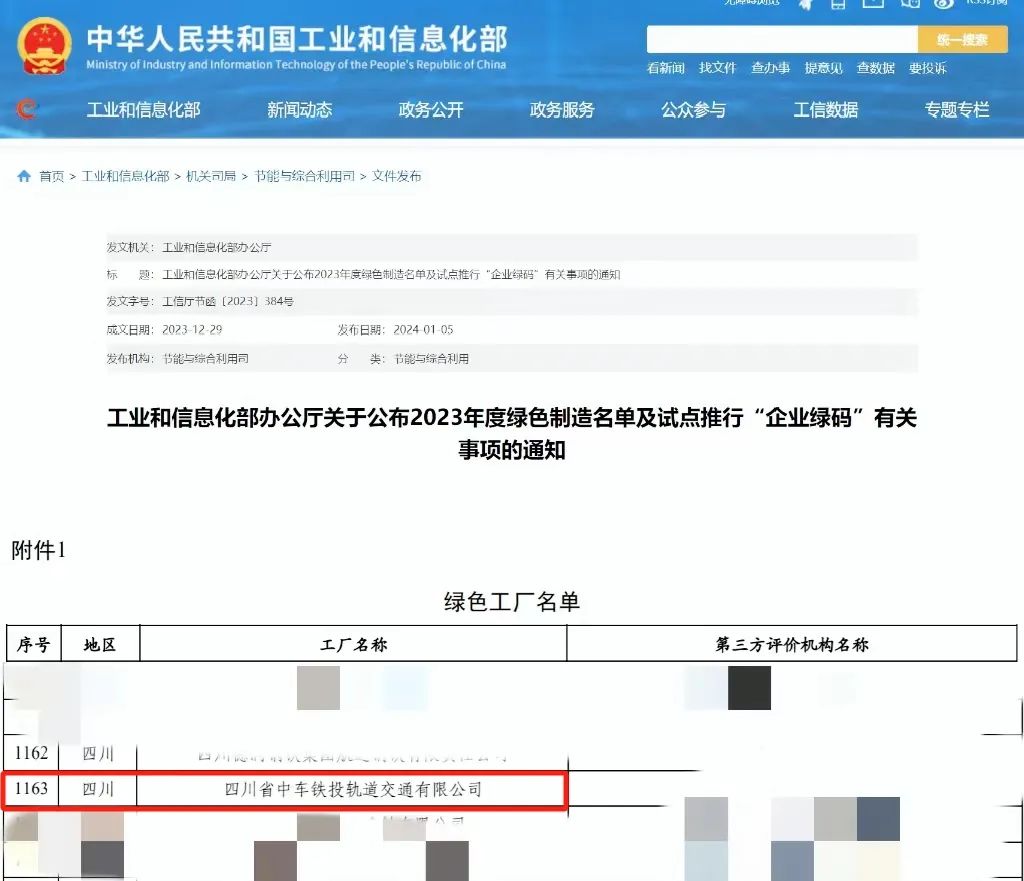Go to 首页 in breadcrumb
Image resolution: width=1024 pixels, height=881 pixels.
(52, 176)
